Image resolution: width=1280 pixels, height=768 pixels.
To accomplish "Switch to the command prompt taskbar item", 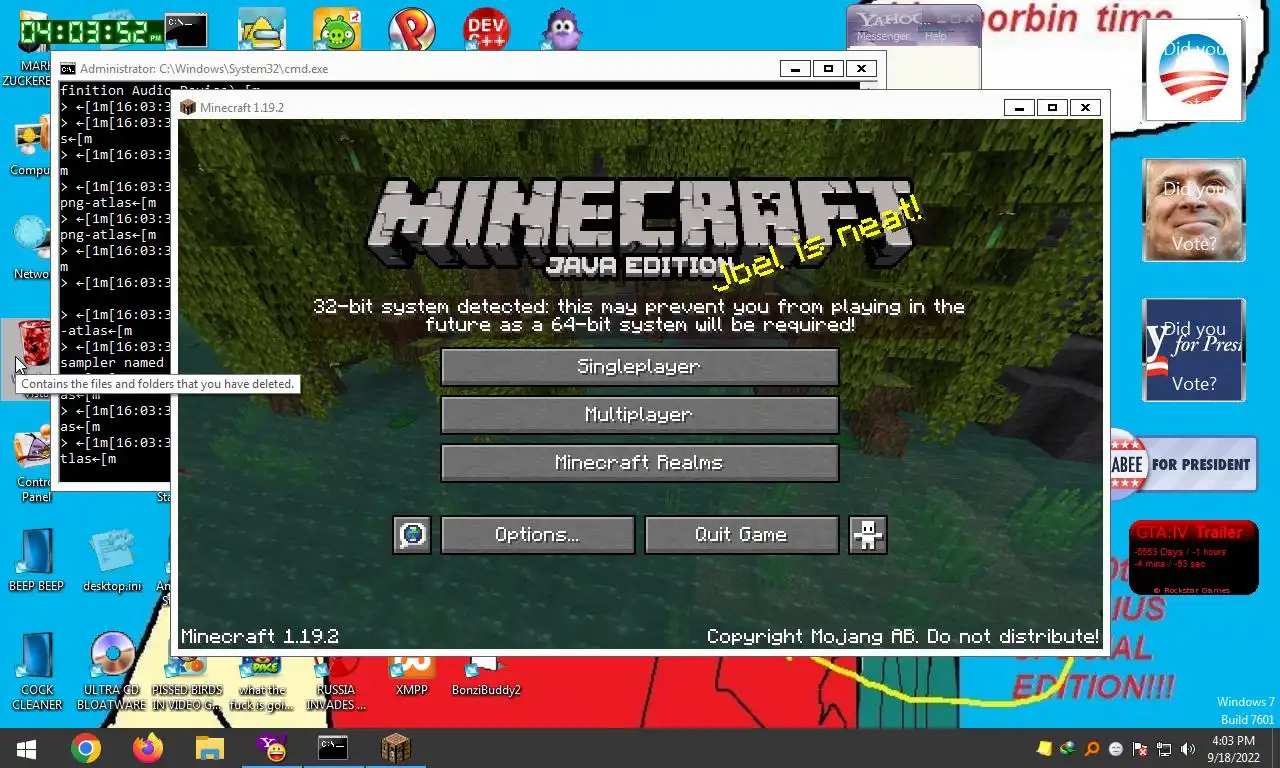I will (333, 748).
